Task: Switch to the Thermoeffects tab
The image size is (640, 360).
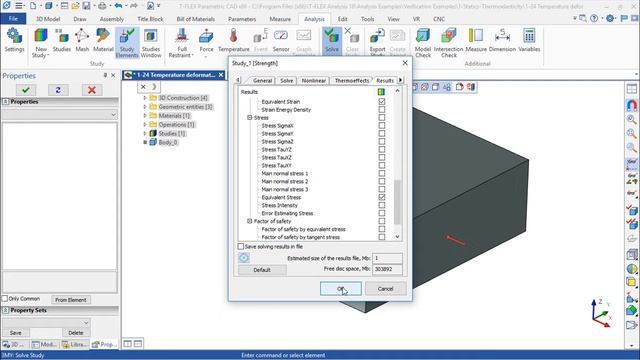Action: click(x=351, y=80)
